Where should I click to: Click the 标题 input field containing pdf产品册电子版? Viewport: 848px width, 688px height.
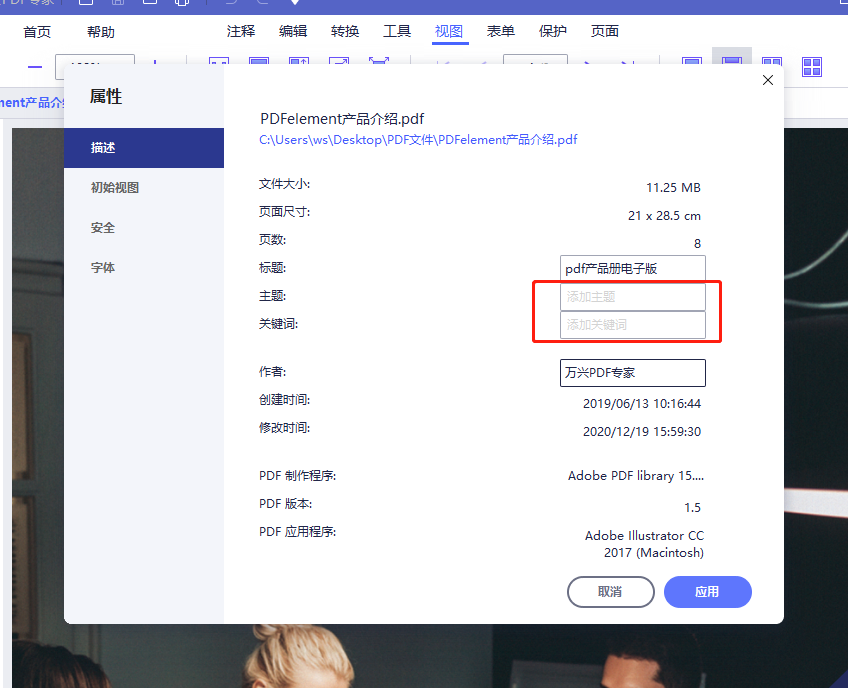point(632,268)
